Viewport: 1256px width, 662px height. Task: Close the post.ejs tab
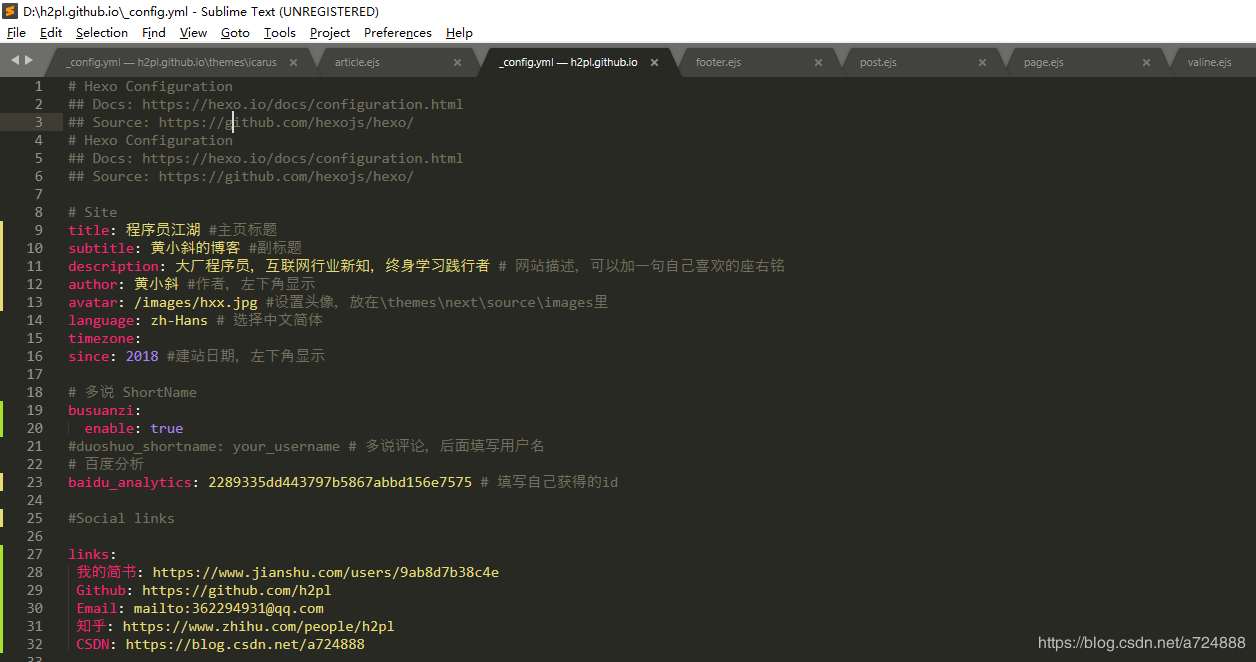click(x=982, y=62)
